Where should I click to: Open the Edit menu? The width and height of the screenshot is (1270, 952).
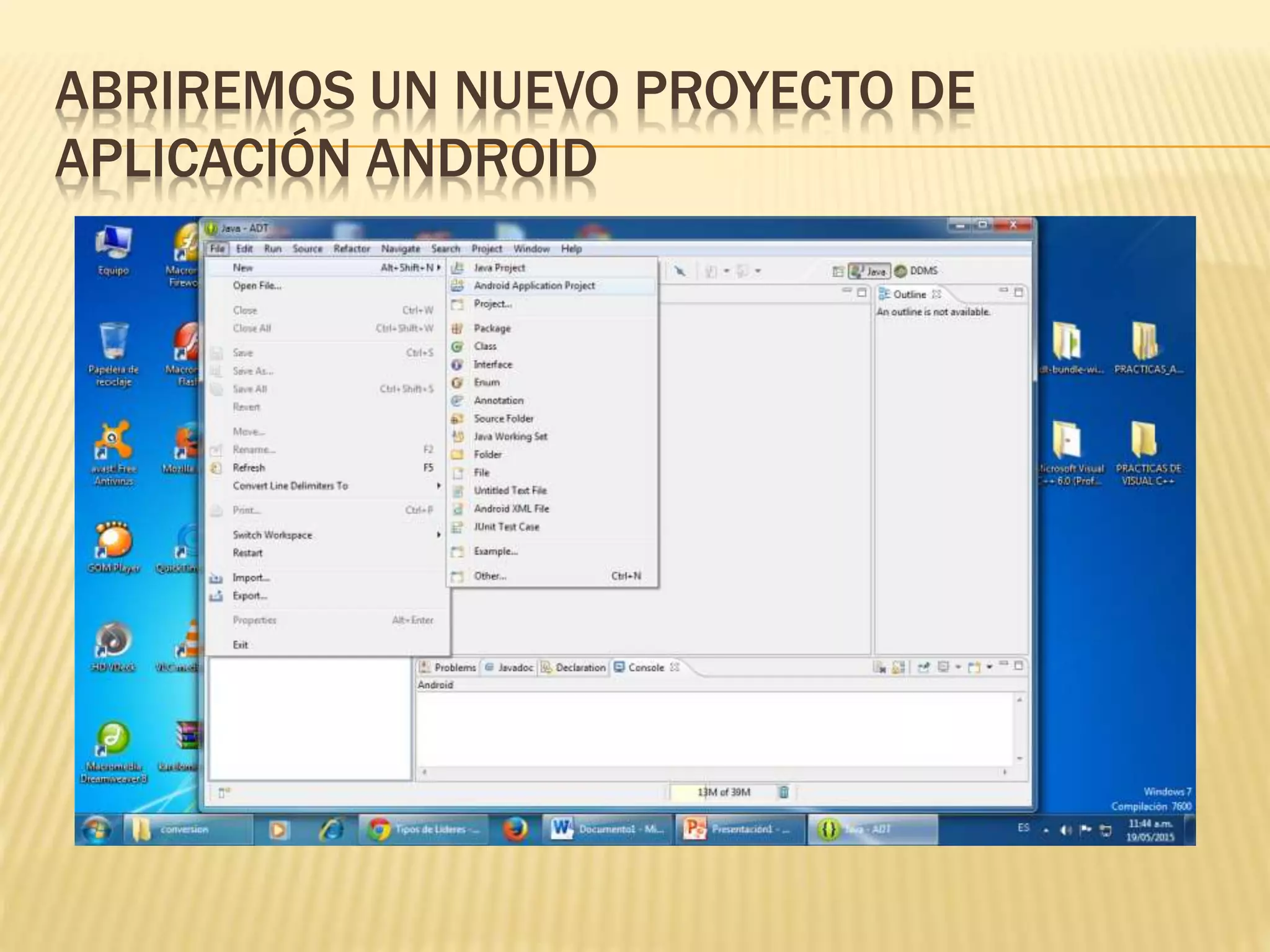pyautogui.click(x=244, y=249)
